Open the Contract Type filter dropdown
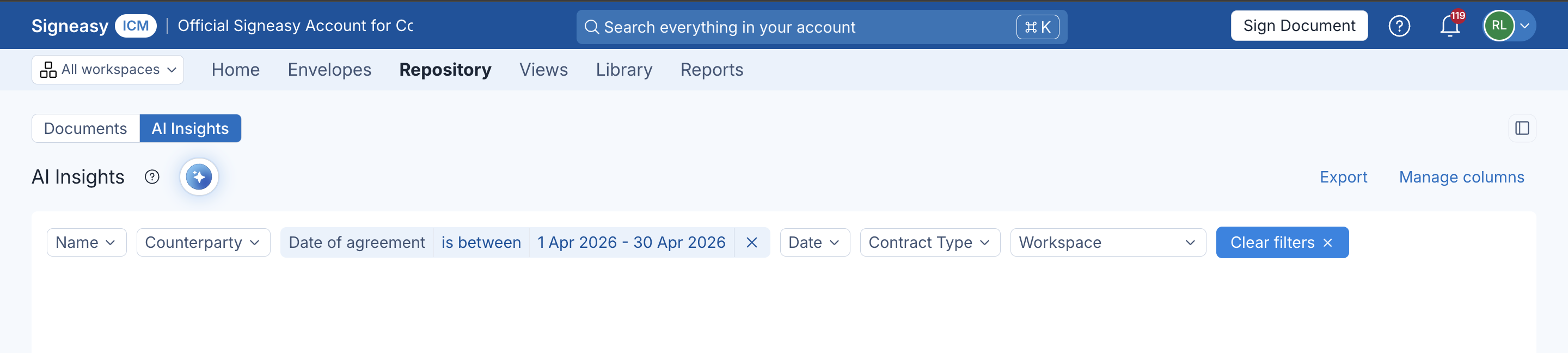This screenshot has width=1568, height=353. [x=929, y=242]
